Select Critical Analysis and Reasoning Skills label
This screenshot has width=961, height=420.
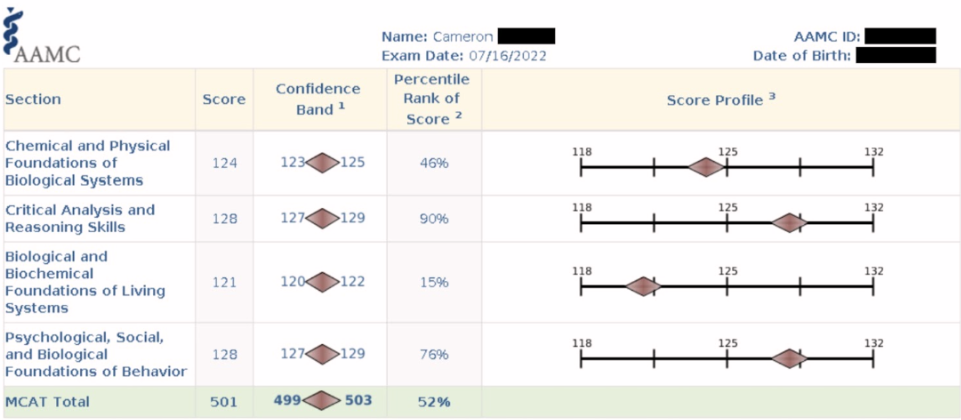click(x=80, y=218)
